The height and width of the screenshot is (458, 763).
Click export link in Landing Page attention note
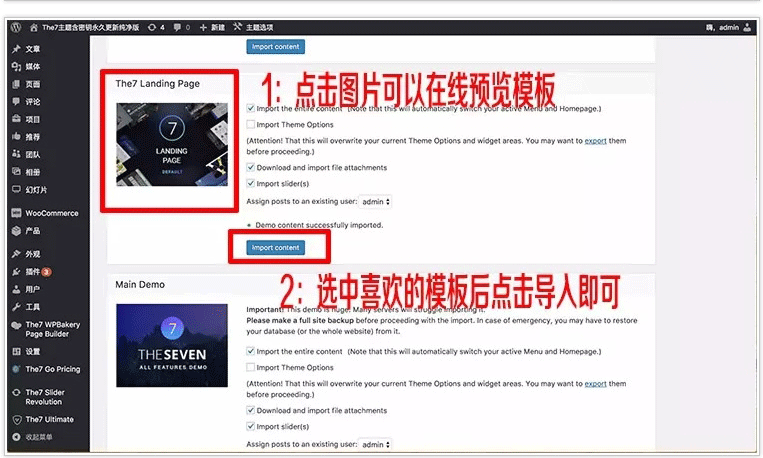(x=595, y=141)
